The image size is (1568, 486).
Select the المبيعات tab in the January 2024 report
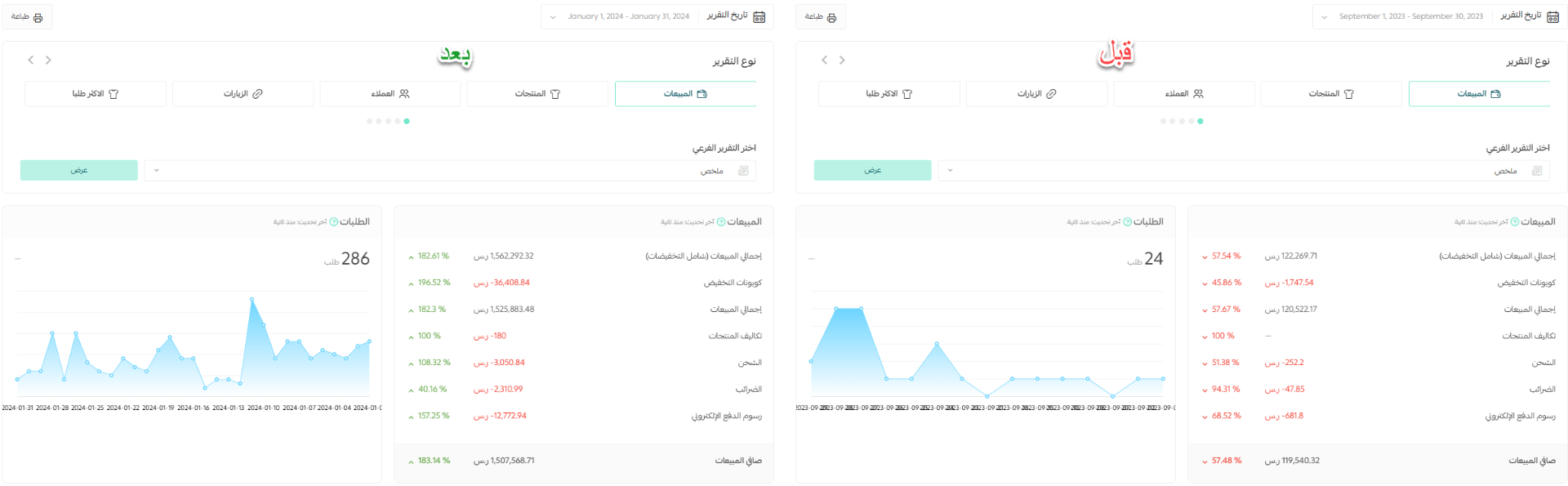[685, 94]
